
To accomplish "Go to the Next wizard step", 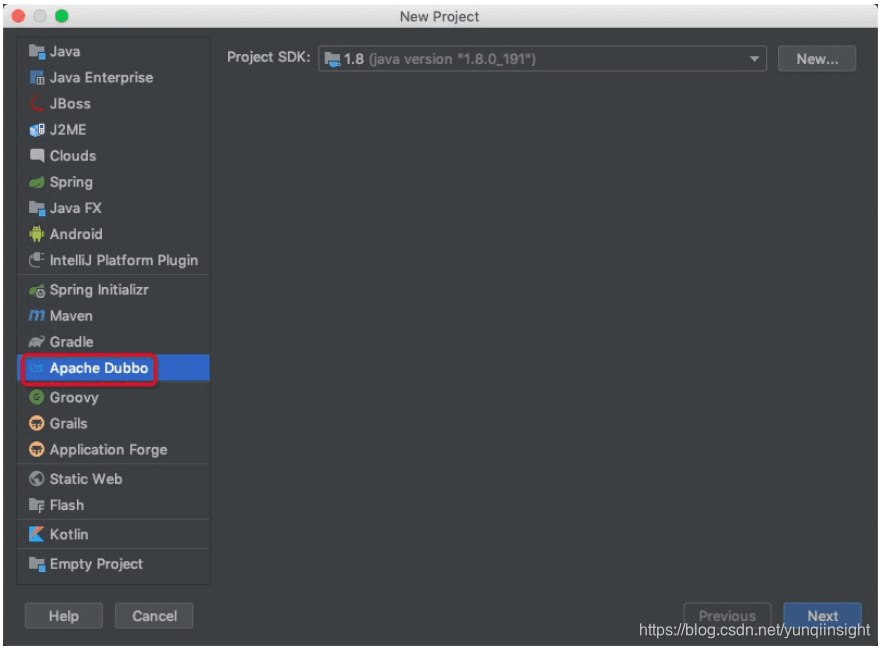I will point(823,616).
